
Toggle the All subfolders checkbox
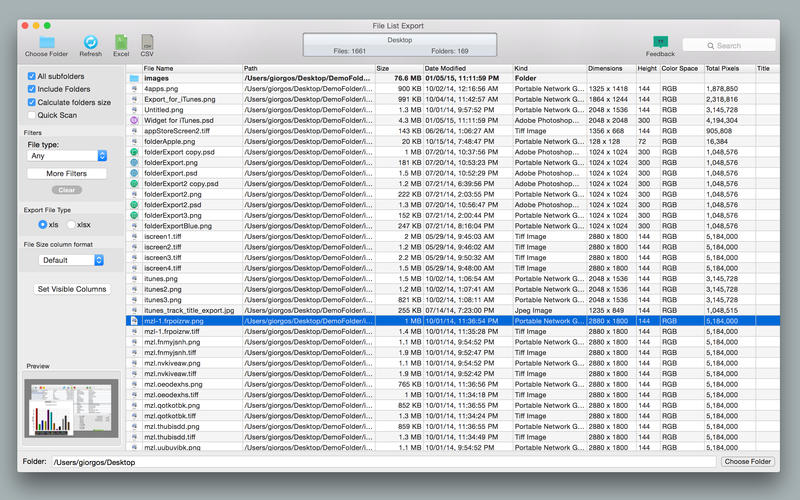tap(32, 76)
